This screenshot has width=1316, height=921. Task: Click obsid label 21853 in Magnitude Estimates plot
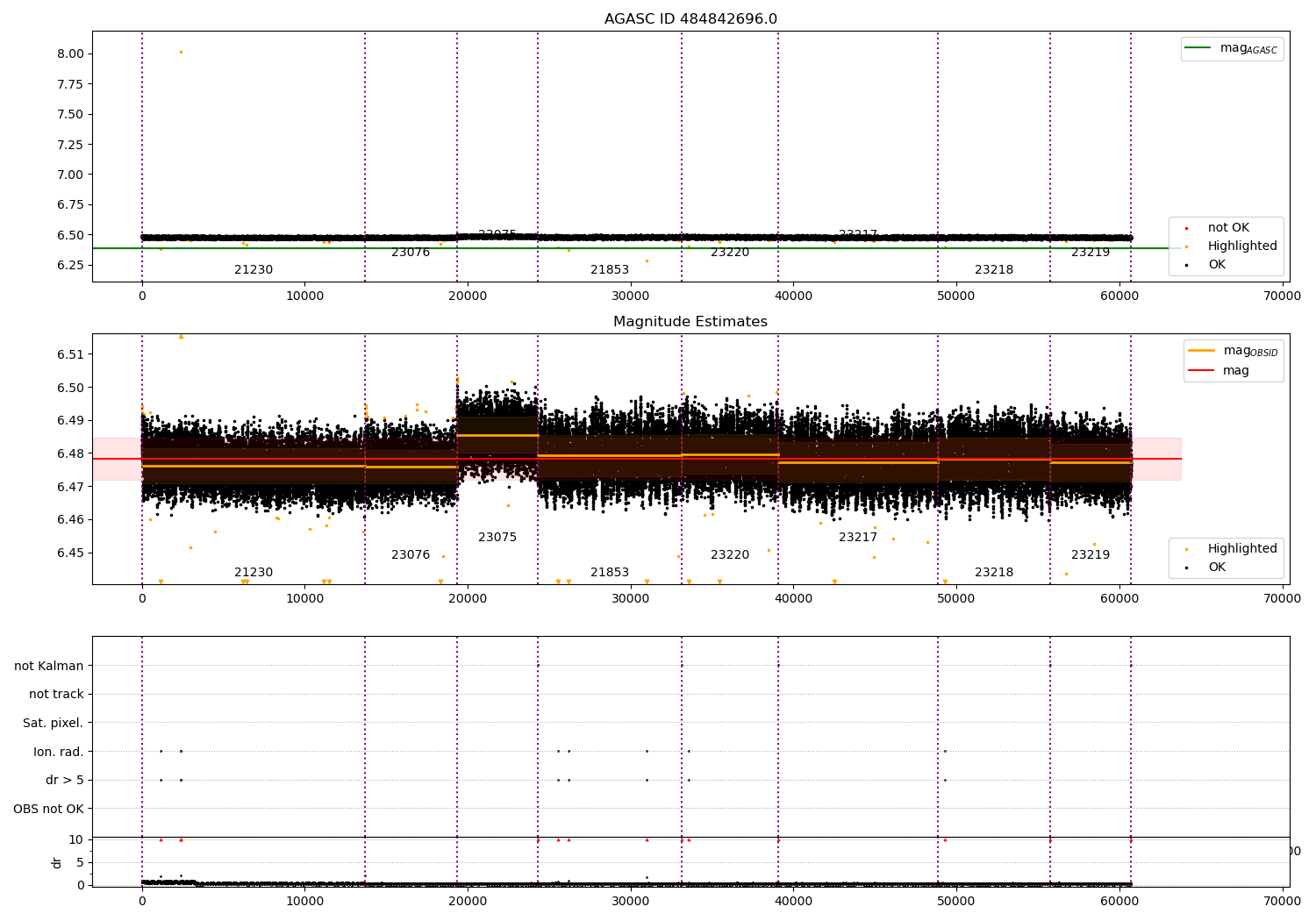[610, 573]
